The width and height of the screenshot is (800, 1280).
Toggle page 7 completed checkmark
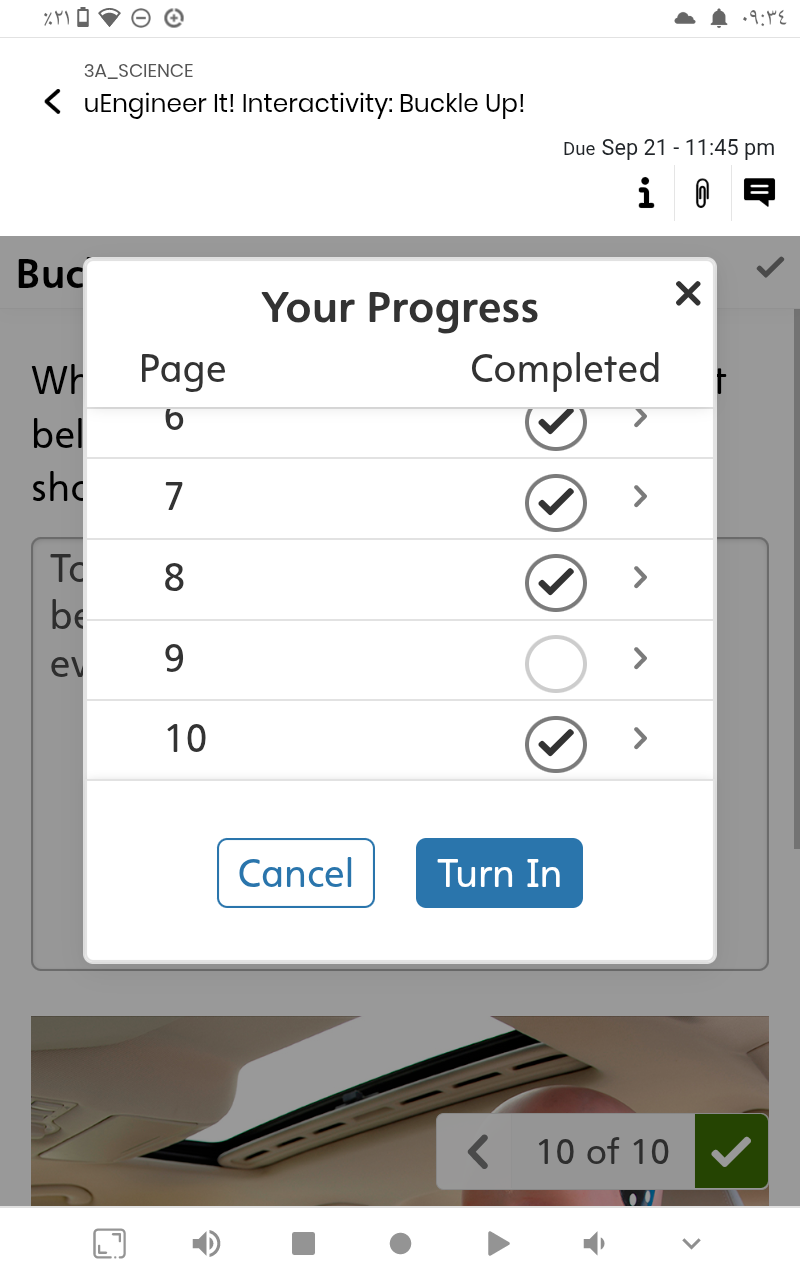[555, 501]
